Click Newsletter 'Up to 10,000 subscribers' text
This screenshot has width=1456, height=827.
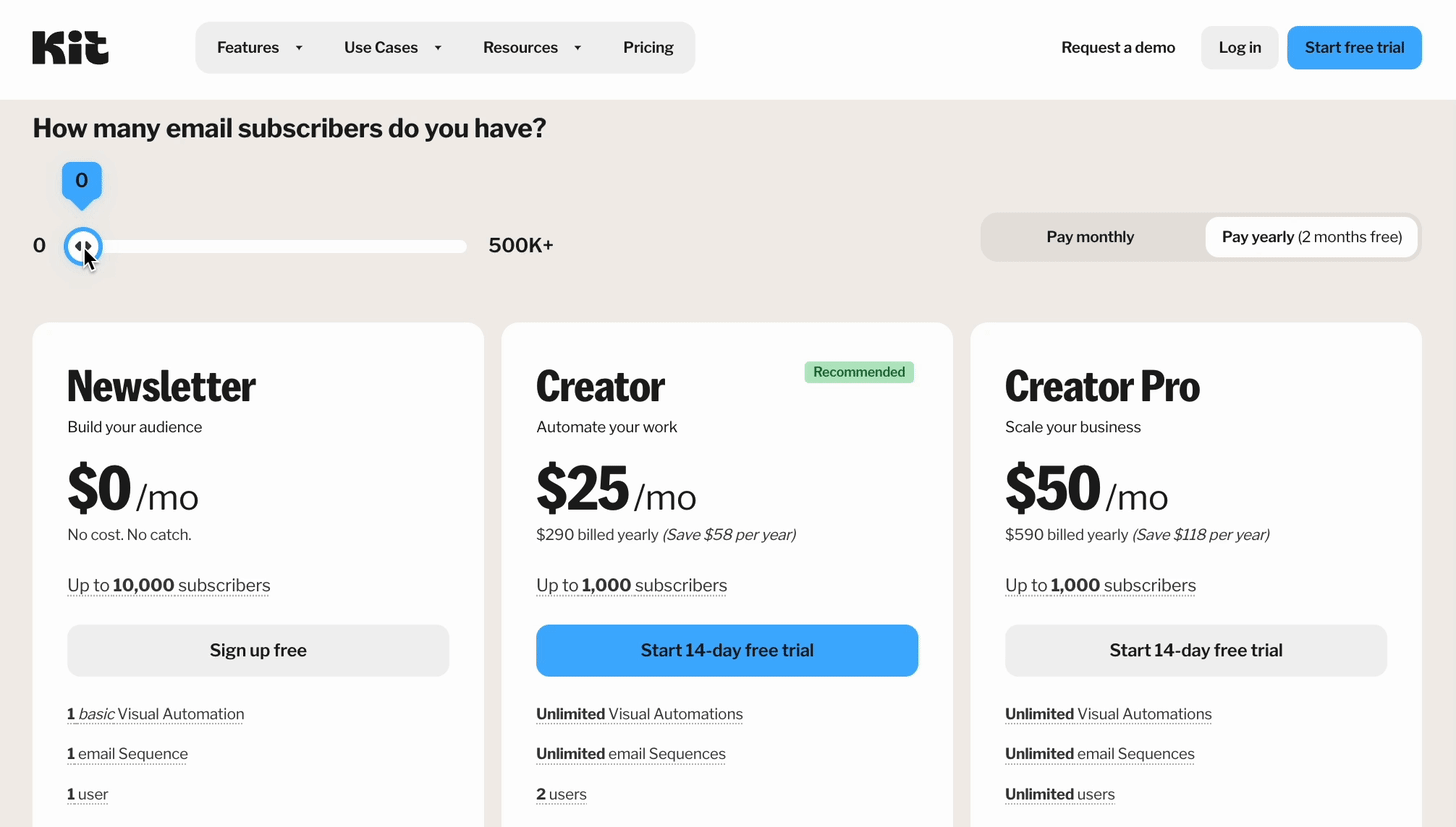(x=169, y=585)
